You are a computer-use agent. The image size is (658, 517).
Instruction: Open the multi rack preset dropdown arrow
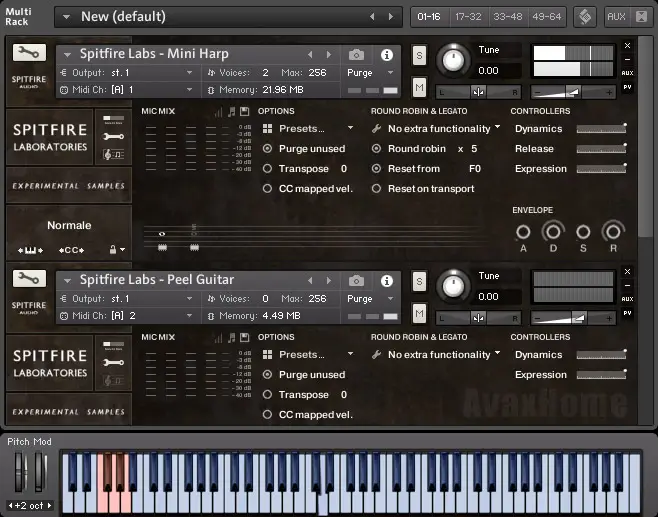(66, 17)
